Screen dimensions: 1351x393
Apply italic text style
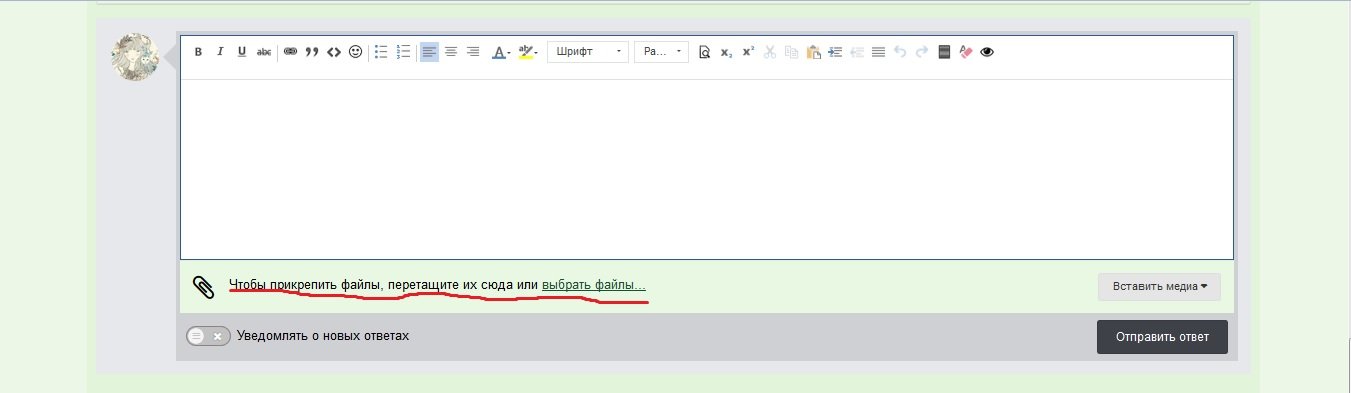[x=220, y=52]
